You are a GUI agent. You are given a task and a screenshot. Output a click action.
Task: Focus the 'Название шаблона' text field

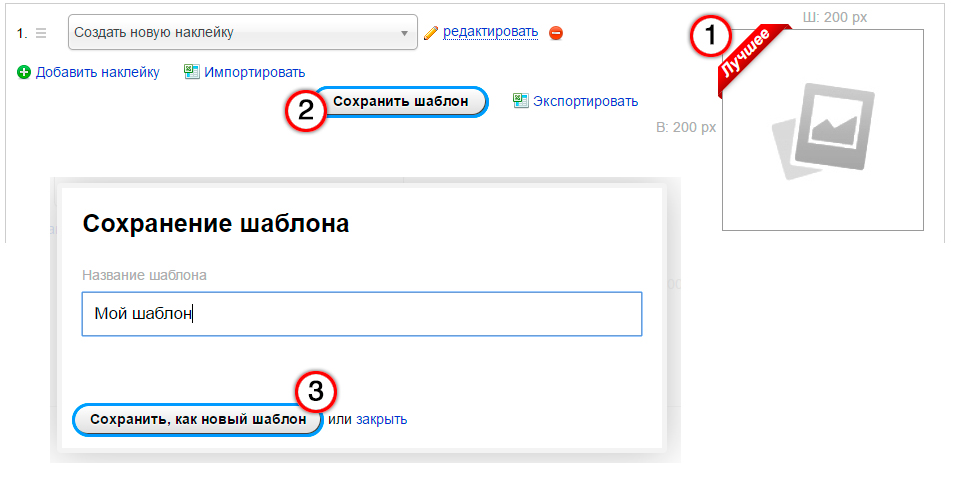tap(362, 314)
